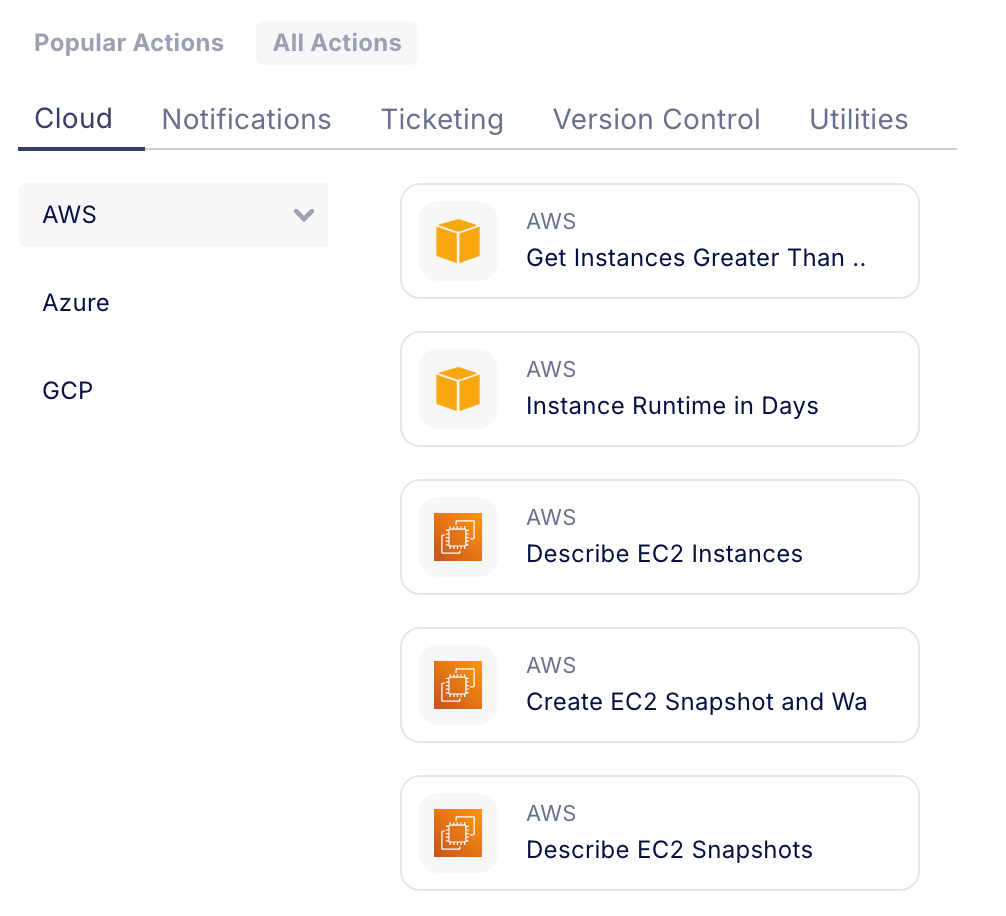The image size is (1006, 916).
Task: Click the cube icon for Instance Runtime in Days
Action: (458, 389)
